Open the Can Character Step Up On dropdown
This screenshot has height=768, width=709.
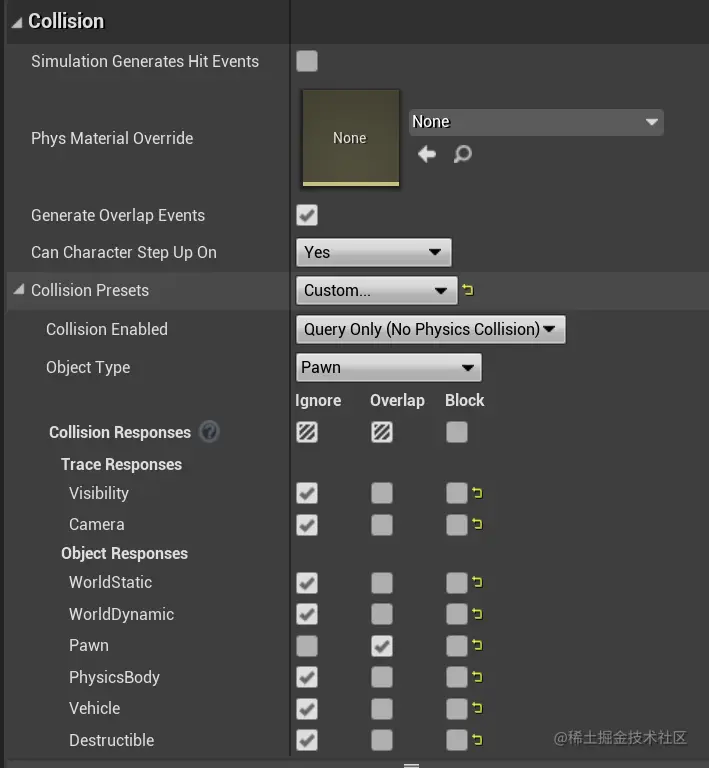[x=374, y=252]
